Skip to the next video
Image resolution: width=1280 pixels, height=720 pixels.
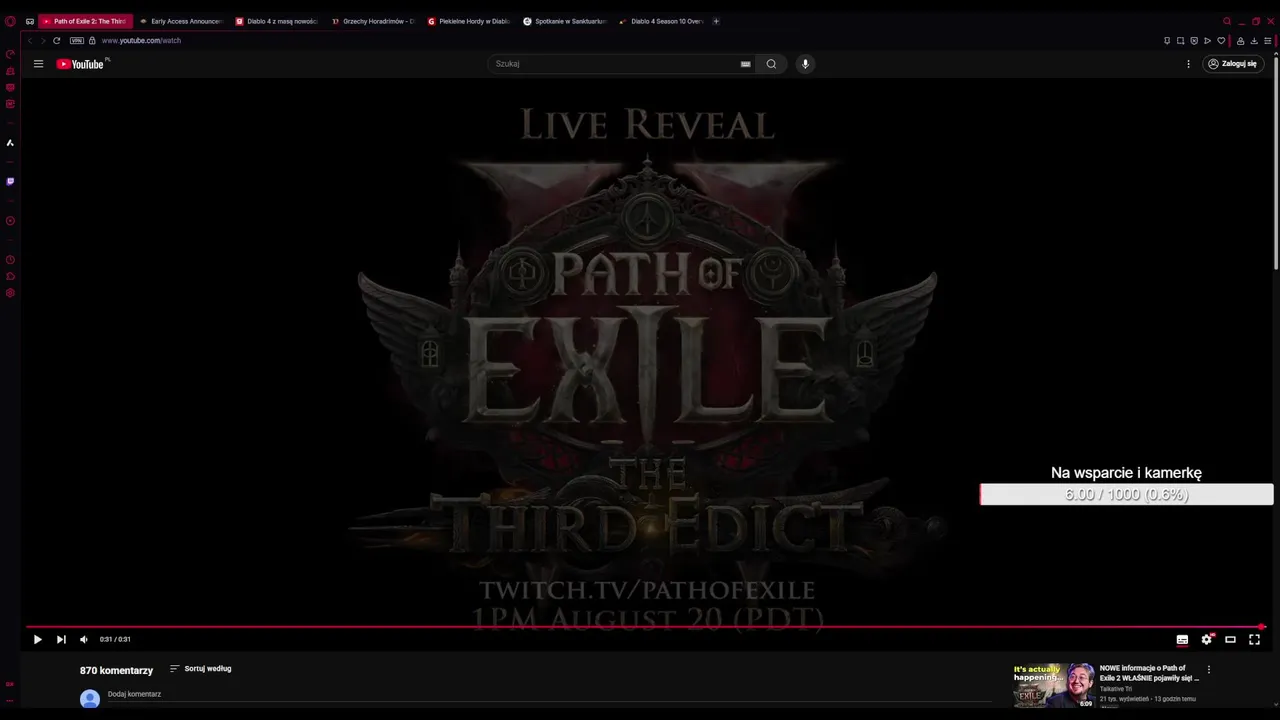(60, 640)
